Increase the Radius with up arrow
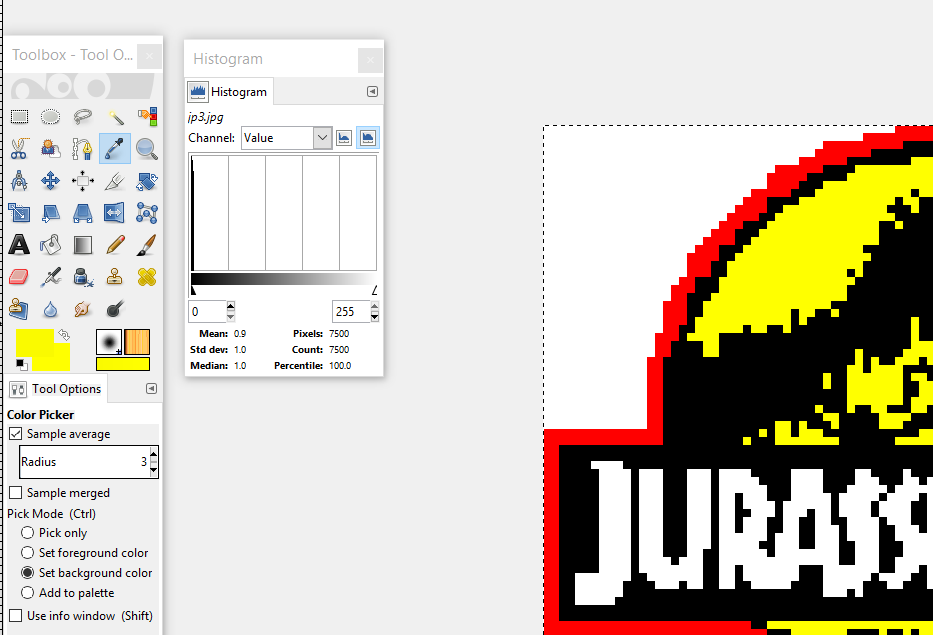Image resolution: width=933 pixels, height=635 pixels. [x=154, y=455]
